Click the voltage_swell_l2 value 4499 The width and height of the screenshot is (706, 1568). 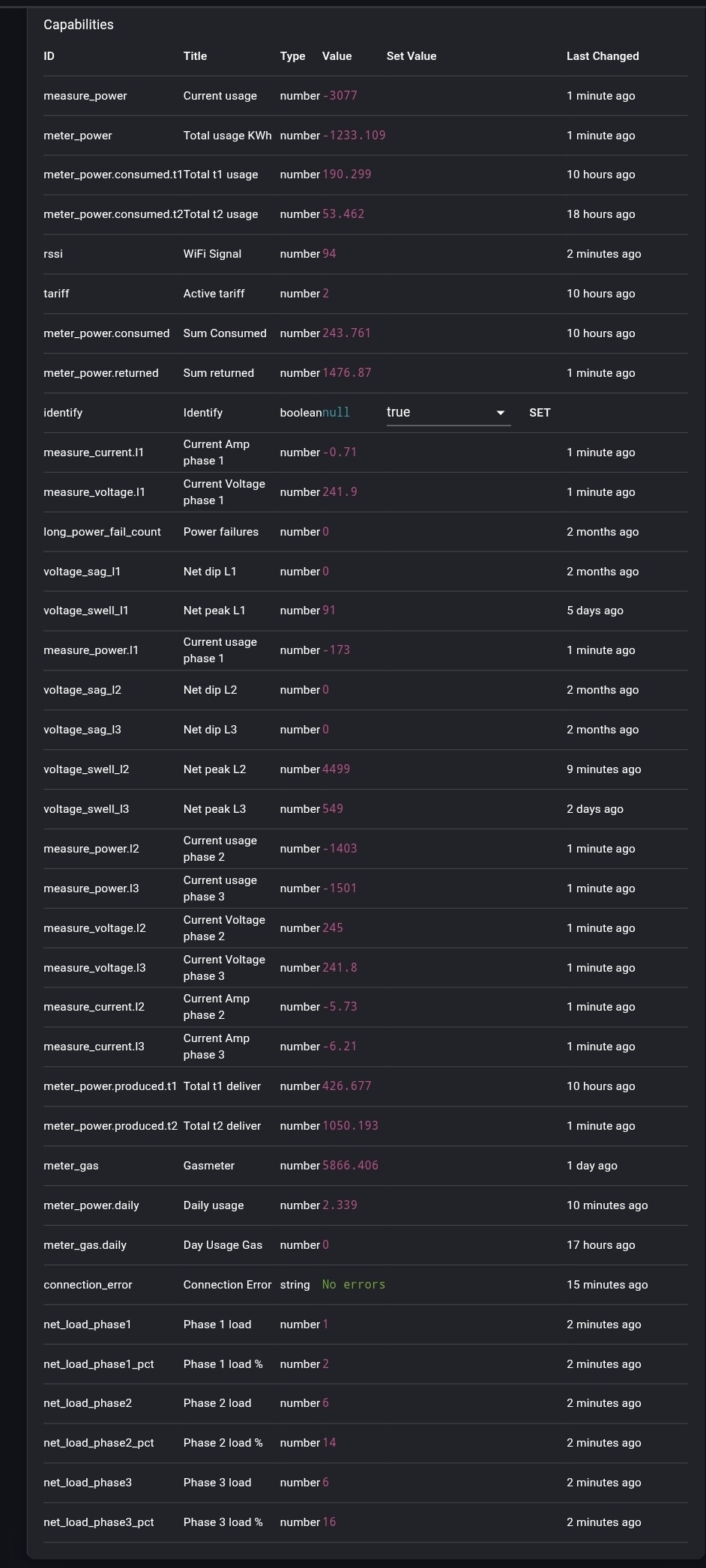point(336,769)
